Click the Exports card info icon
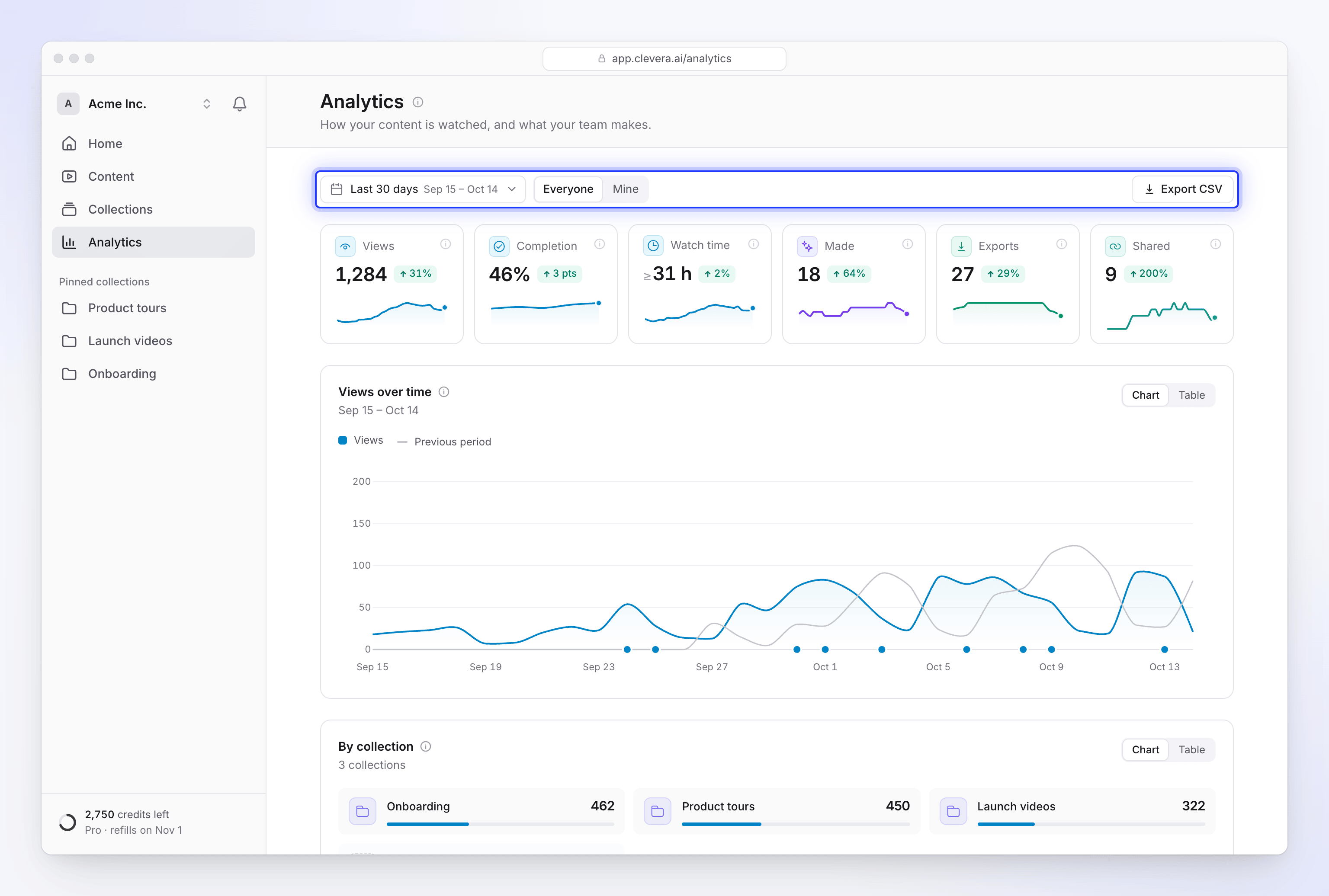 click(1062, 244)
